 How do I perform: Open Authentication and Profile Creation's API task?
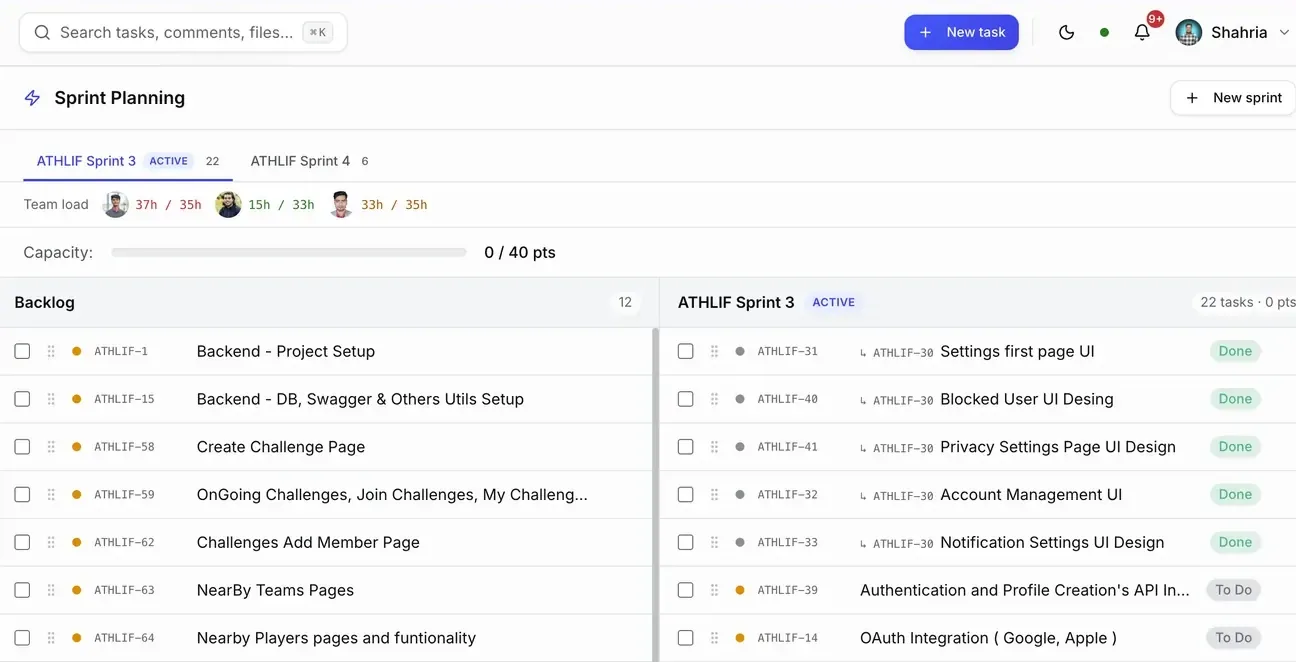pos(1025,590)
